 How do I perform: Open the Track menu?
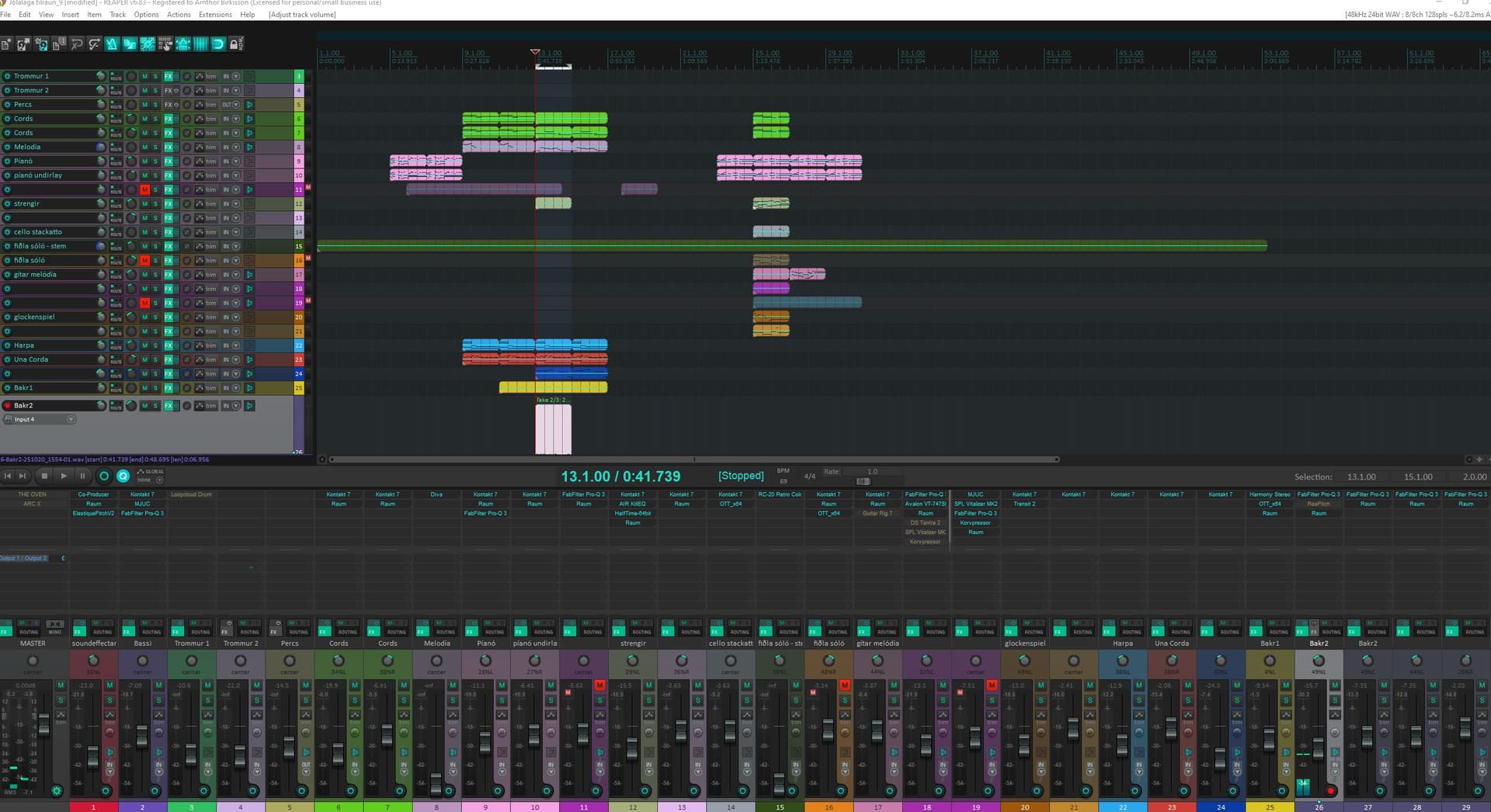[117, 15]
